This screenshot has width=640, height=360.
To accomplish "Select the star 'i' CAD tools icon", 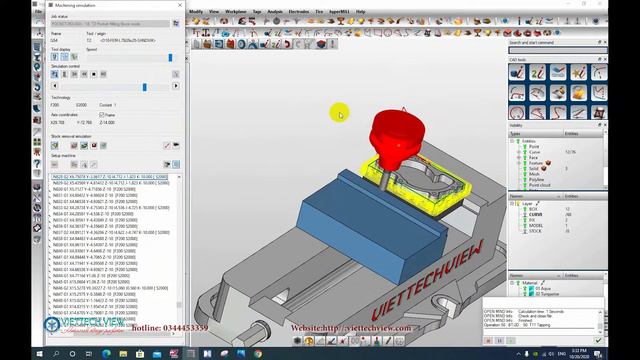I will point(578,72).
